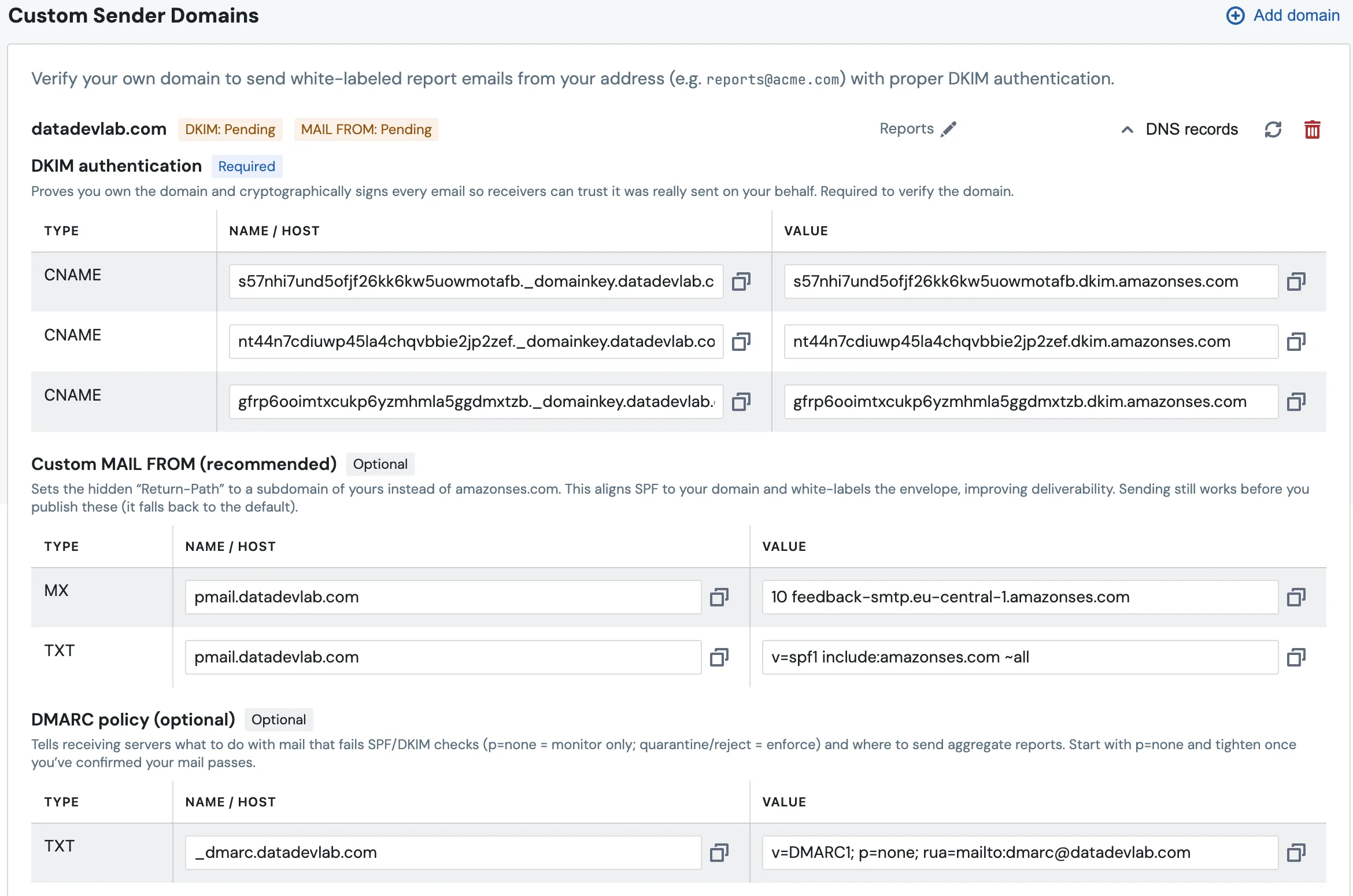Select the gfrp6o dkim.amazonses.com value field
This screenshot has height=896, width=1353.
coord(1031,402)
